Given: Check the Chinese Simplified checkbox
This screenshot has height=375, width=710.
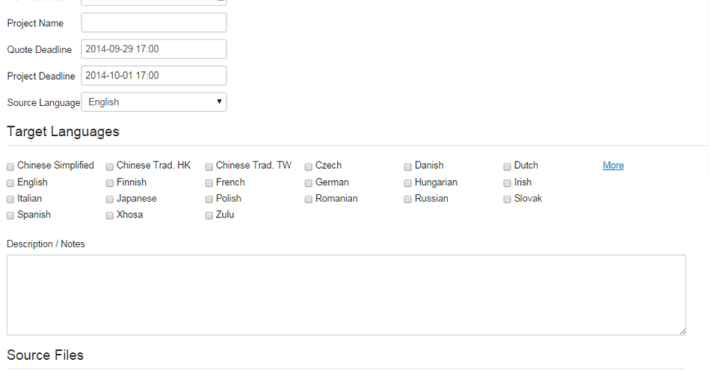Looking at the screenshot, I should (10, 167).
